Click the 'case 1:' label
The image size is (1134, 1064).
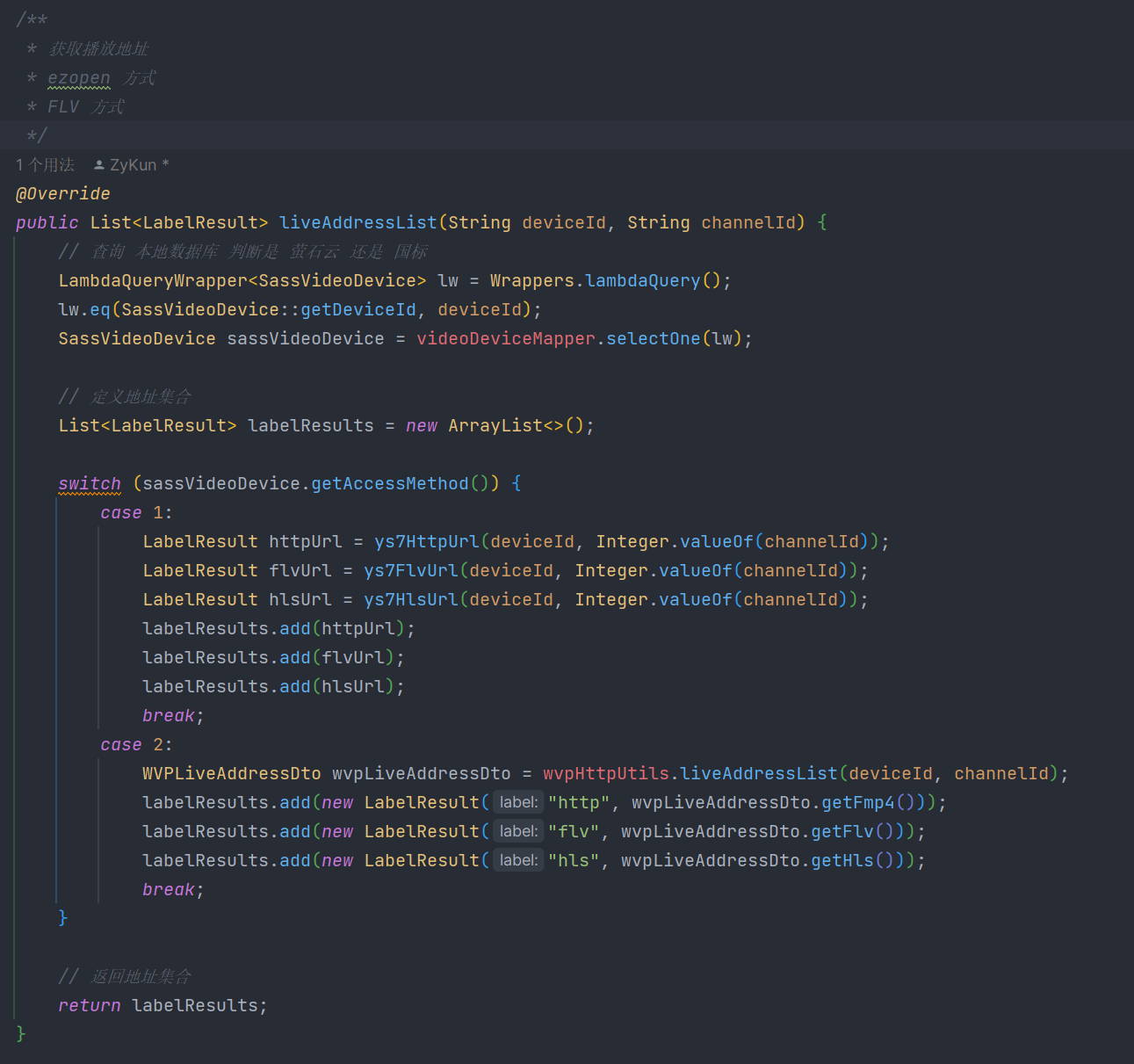136,512
